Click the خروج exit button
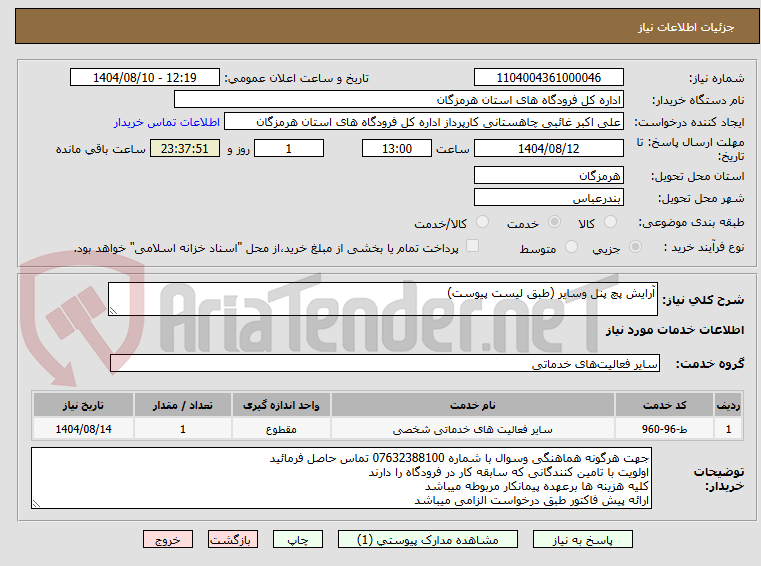The image size is (761, 566). (x=167, y=539)
